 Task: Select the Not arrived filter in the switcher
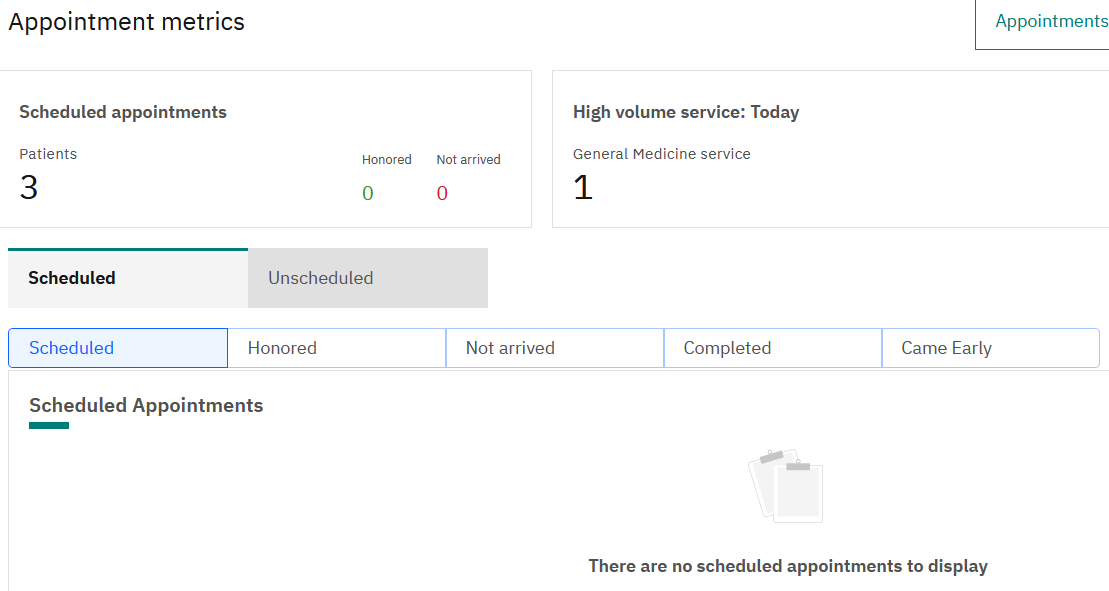[x=554, y=348]
